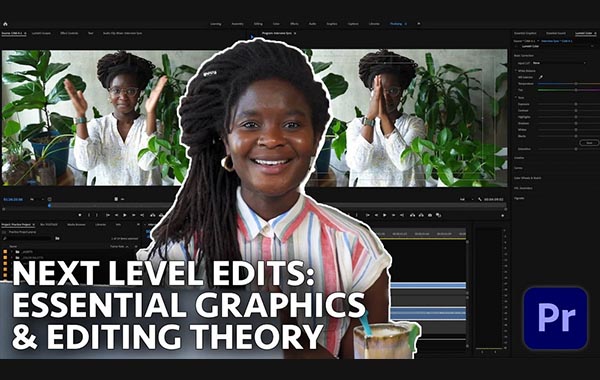Click the Extract button in Program monitor
600x380 pixels.
[x=421, y=215]
